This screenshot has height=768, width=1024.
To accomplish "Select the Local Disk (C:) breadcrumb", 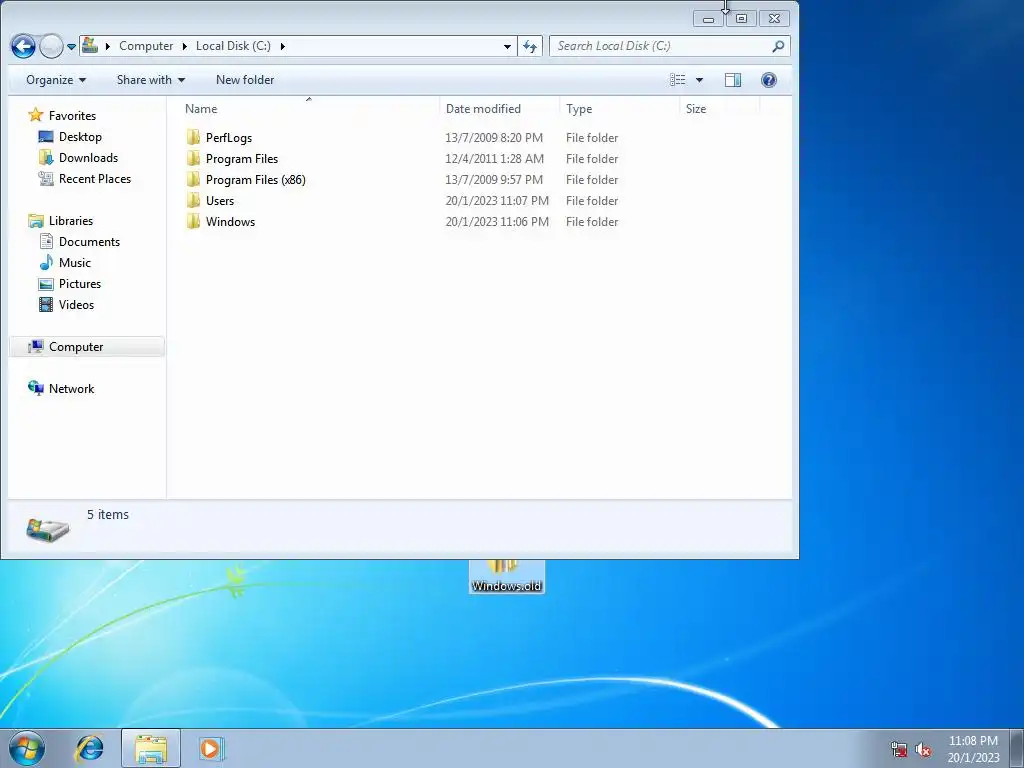I will (233, 46).
